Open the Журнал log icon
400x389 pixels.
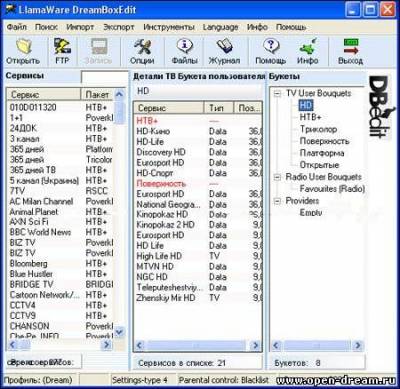pyautogui.click(x=224, y=47)
